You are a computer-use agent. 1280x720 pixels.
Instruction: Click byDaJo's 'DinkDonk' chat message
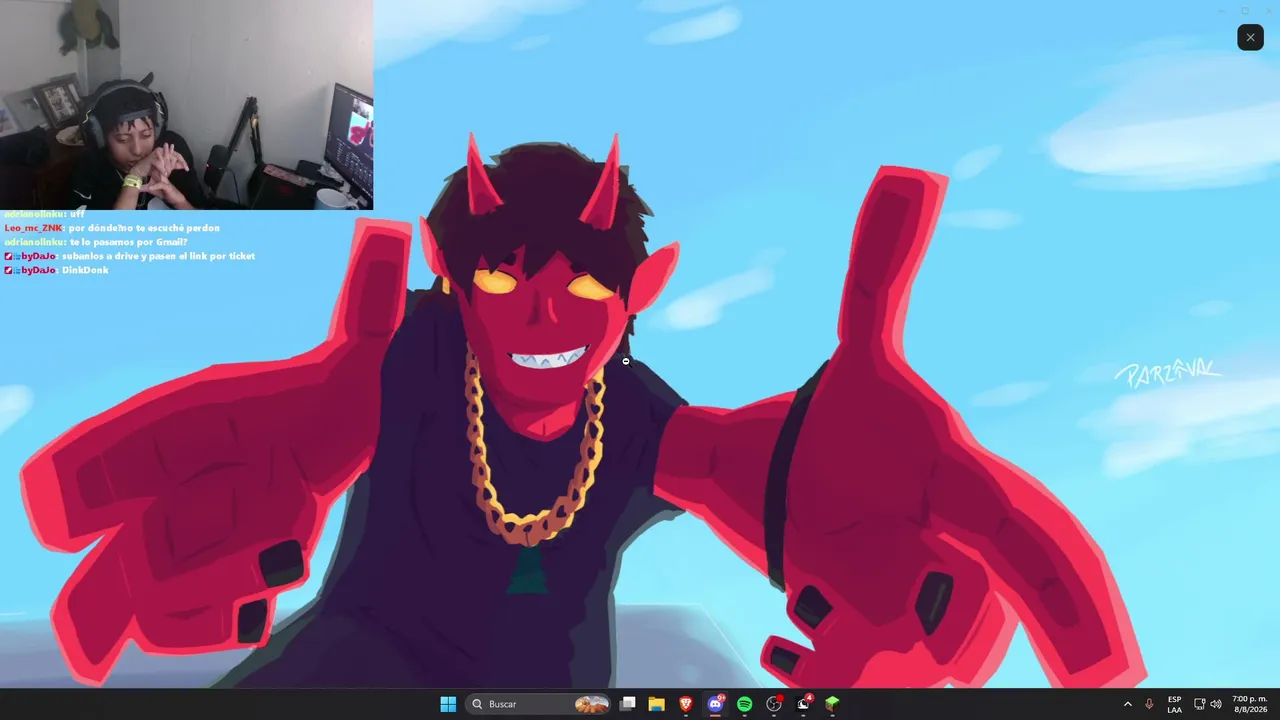click(56, 270)
